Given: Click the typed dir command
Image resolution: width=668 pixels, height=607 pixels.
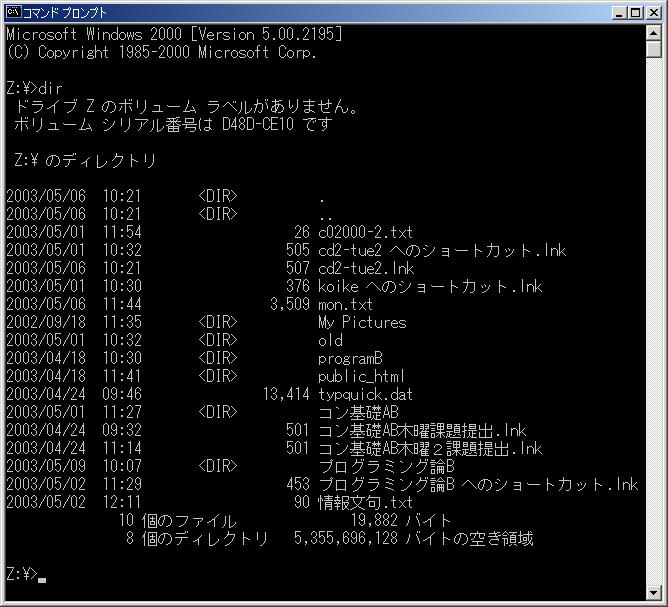Looking at the screenshot, I should [50, 88].
